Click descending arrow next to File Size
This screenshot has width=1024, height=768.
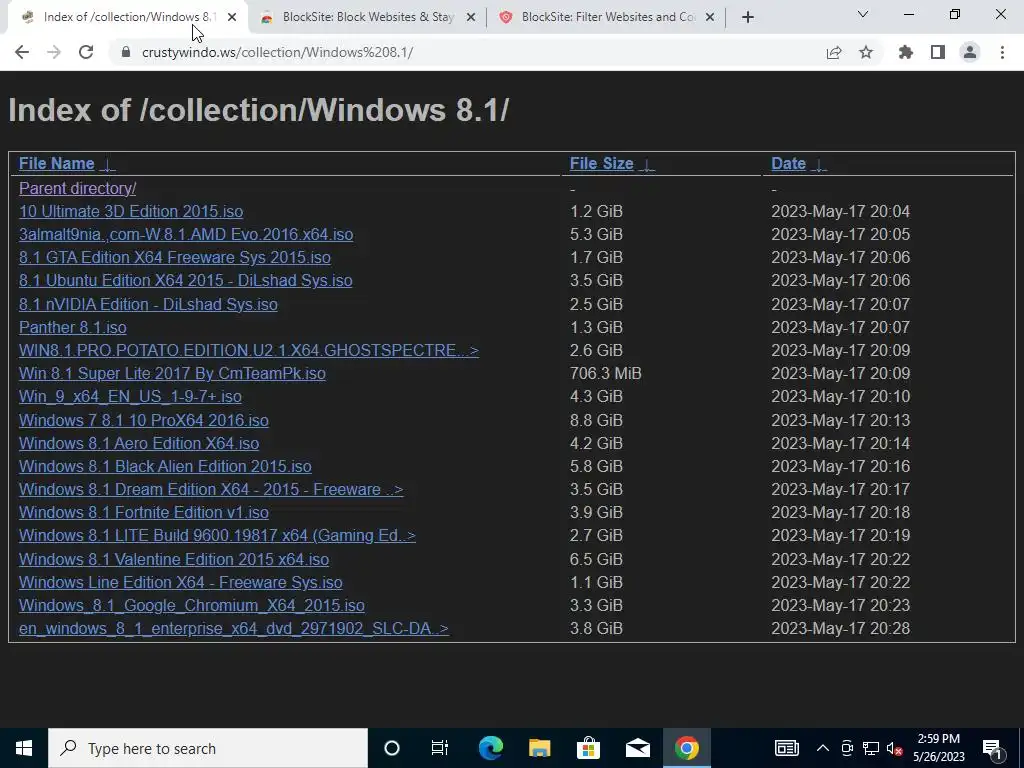point(647,164)
